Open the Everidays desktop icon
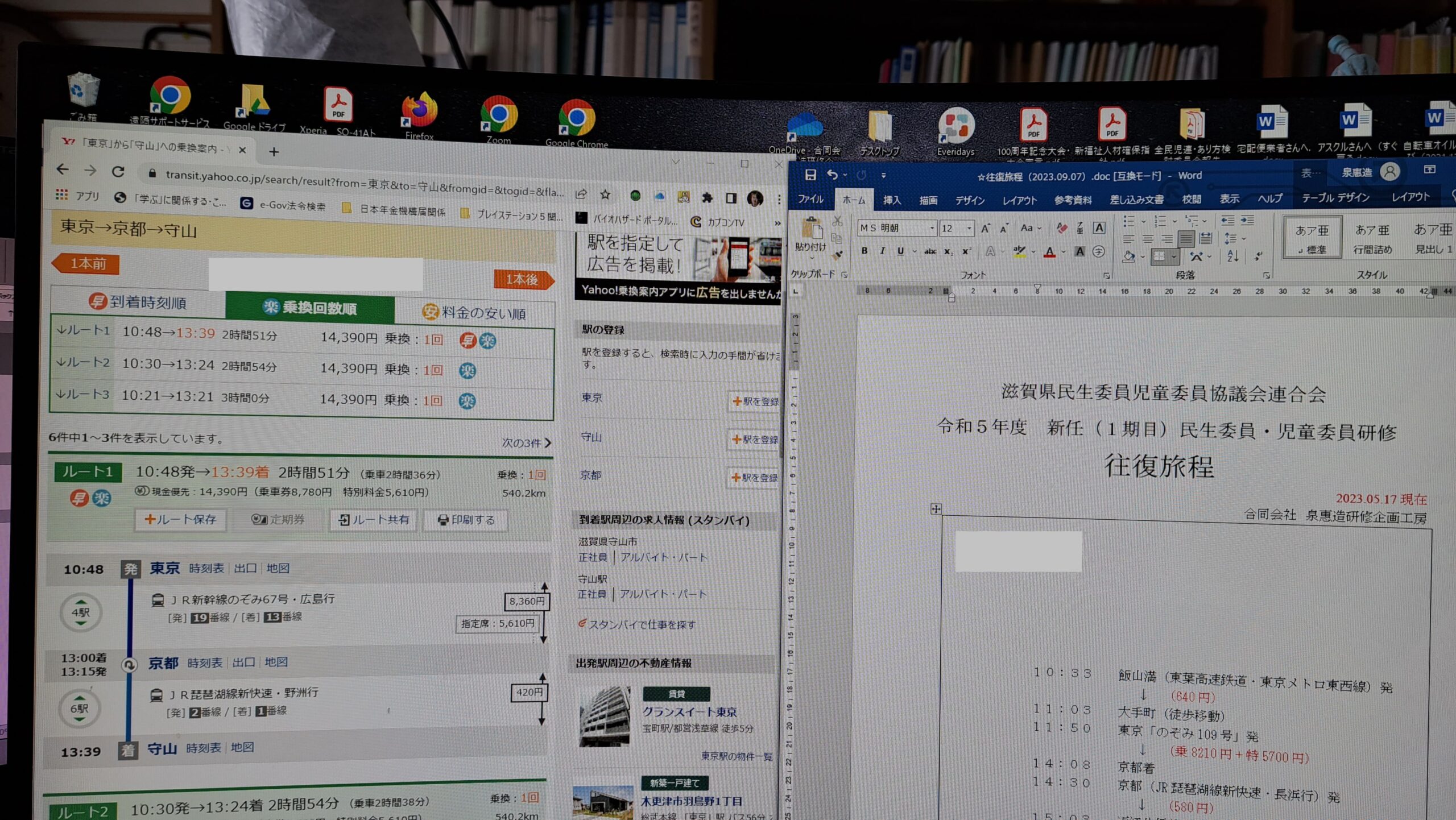The width and height of the screenshot is (1456, 820). pyautogui.click(x=955, y=131)
